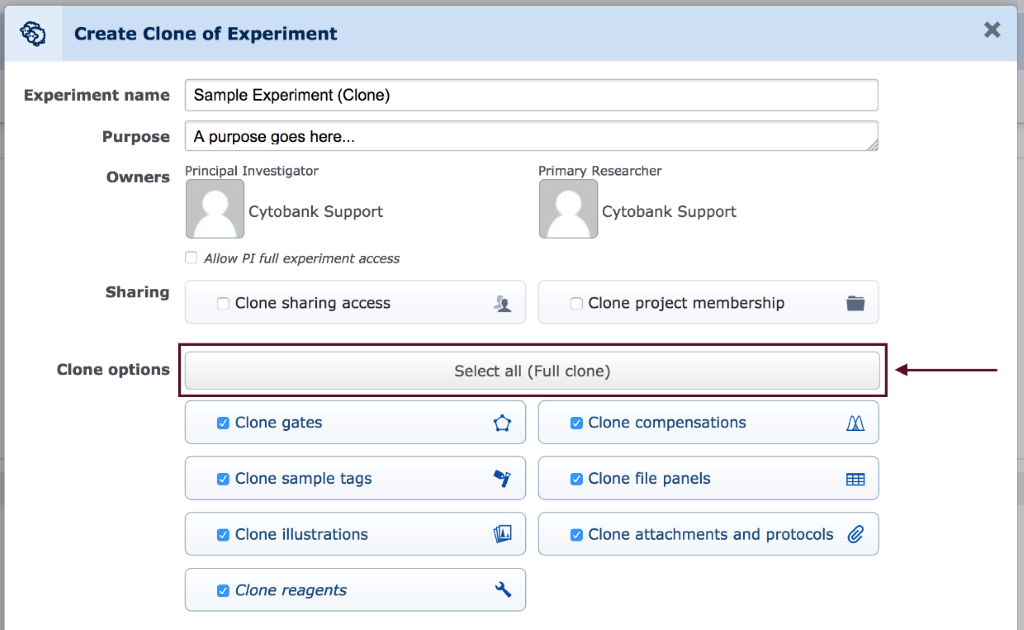Screen dimensions: 1024x630
Task: Click Select all (Full clone) button
Action: pyautogui.click(x=532, y=371)
